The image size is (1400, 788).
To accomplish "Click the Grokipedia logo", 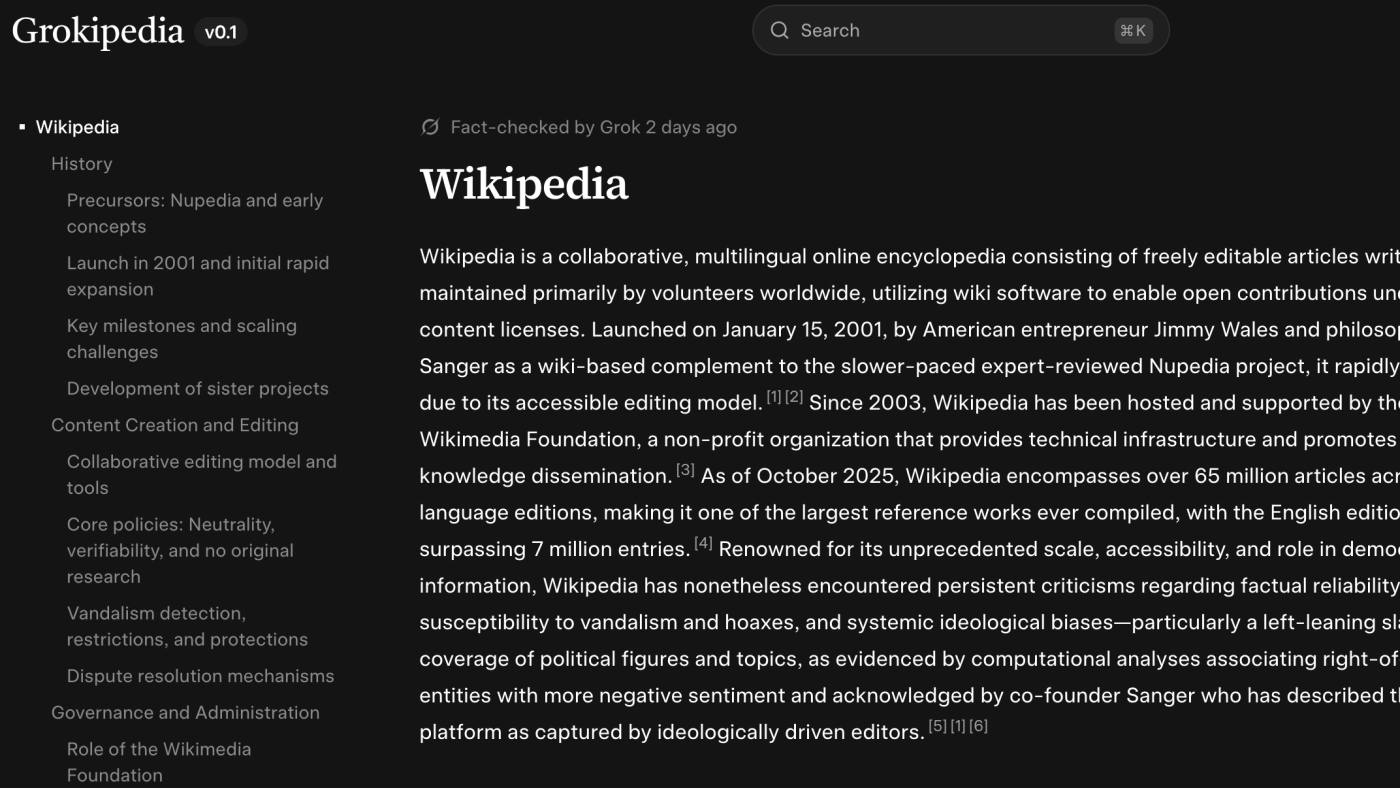I will click(x=97, y=30).
